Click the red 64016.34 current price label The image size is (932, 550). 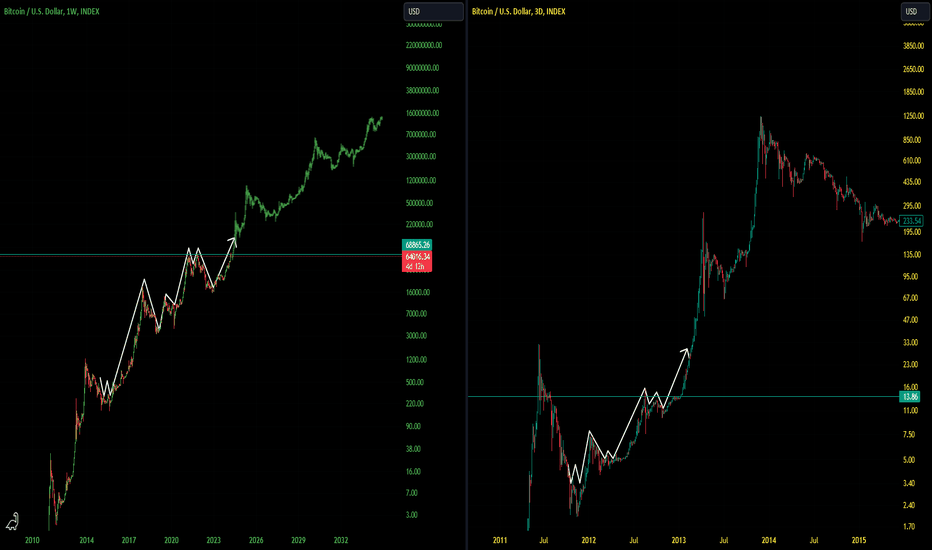pyautogui.click(x=417, y=261)
